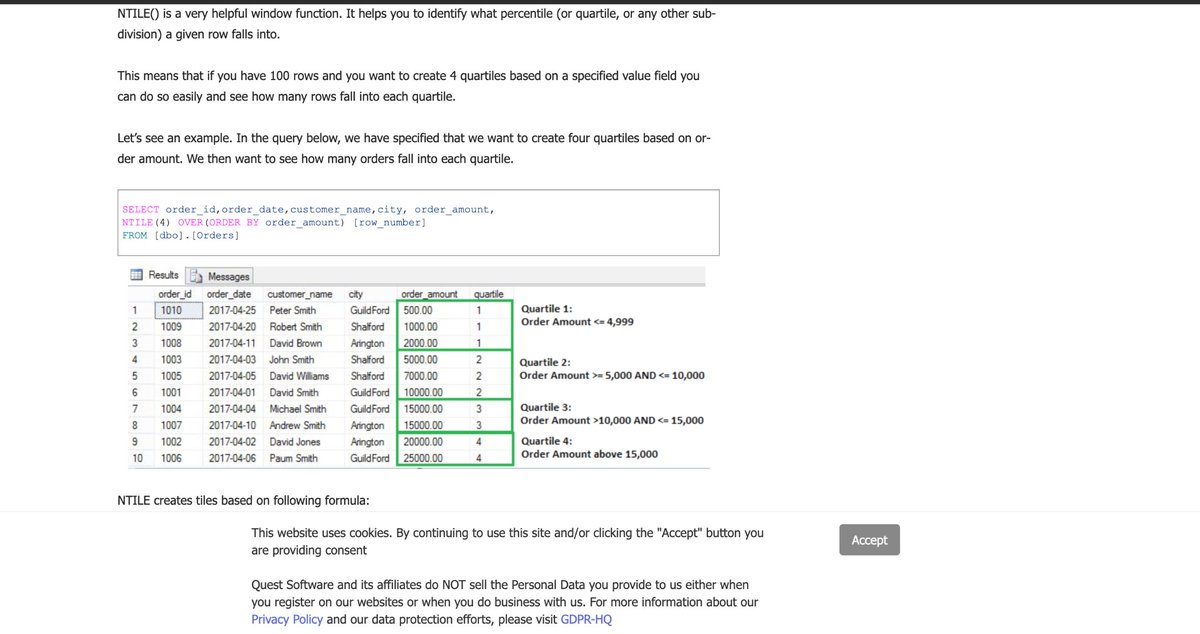Click the Messages tab icon
Image resolution: width=1200 pixels, height=634 pixels.
coord(197,276)
